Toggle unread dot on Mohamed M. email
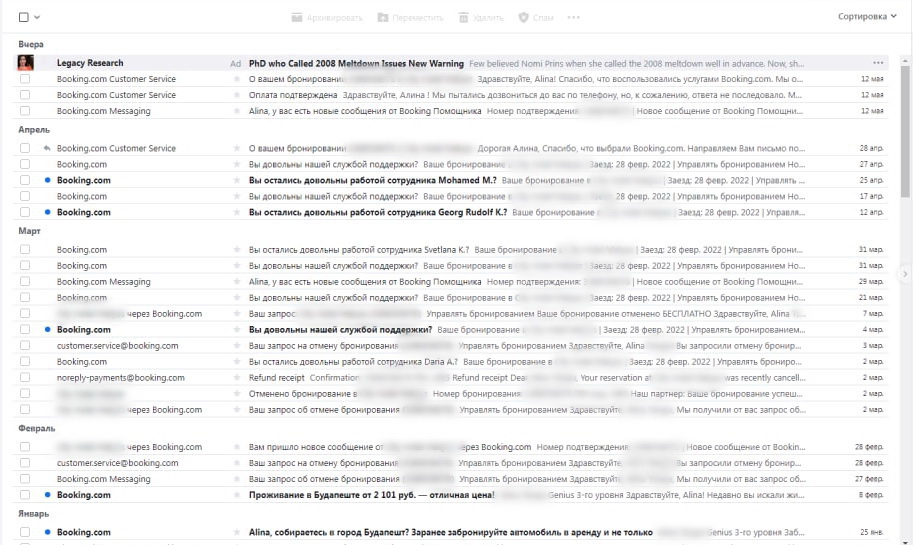This screenshot has height=545, width=913. [x=47, y=180]
